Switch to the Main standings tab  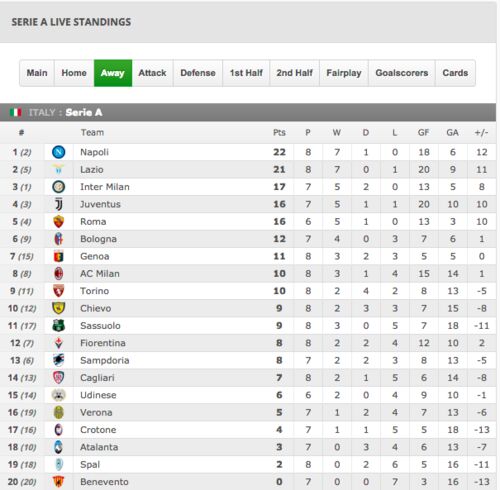37,73
